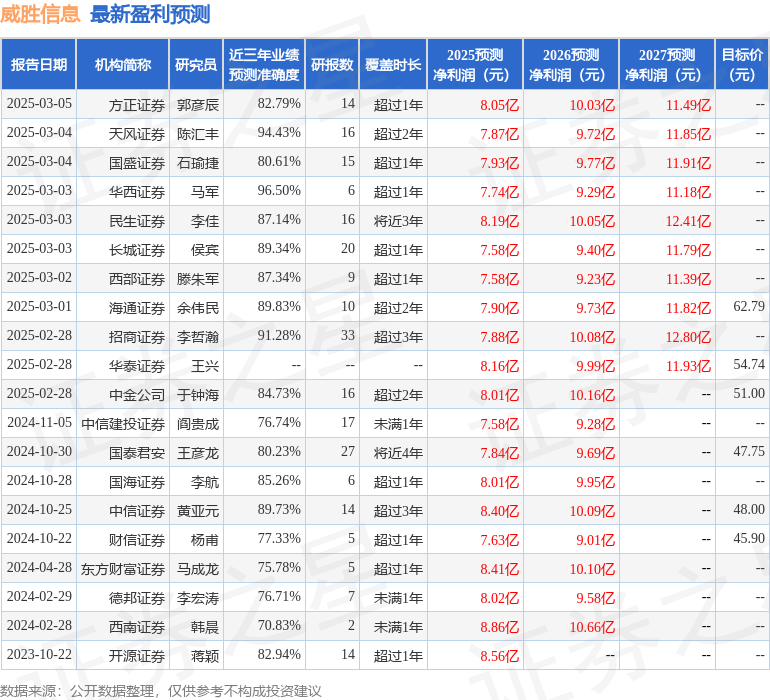Click analyst 滕朱军

pyautogui.click(x=198, y=279)
